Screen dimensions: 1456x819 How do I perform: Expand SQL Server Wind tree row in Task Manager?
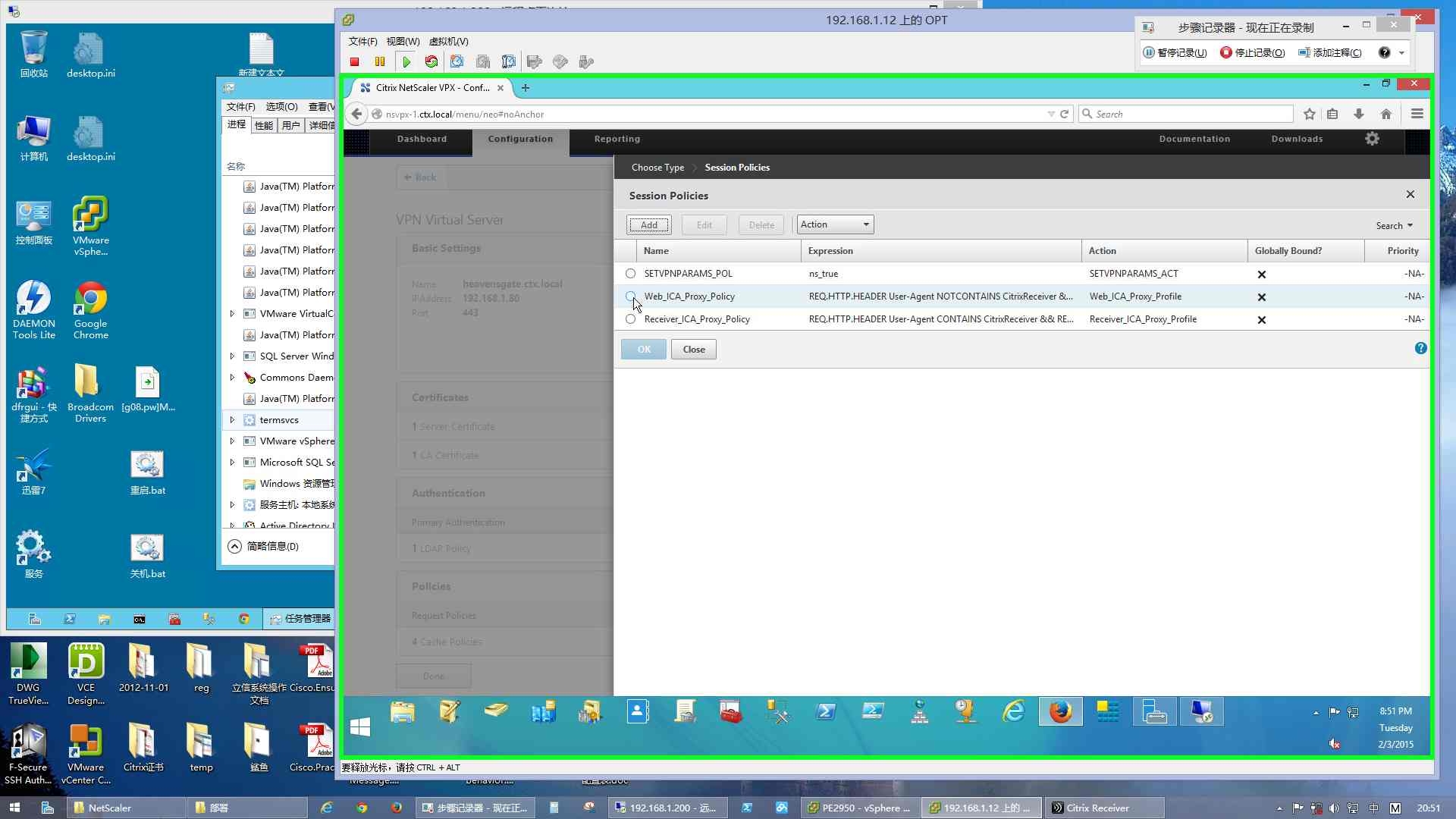pos(232,356)
